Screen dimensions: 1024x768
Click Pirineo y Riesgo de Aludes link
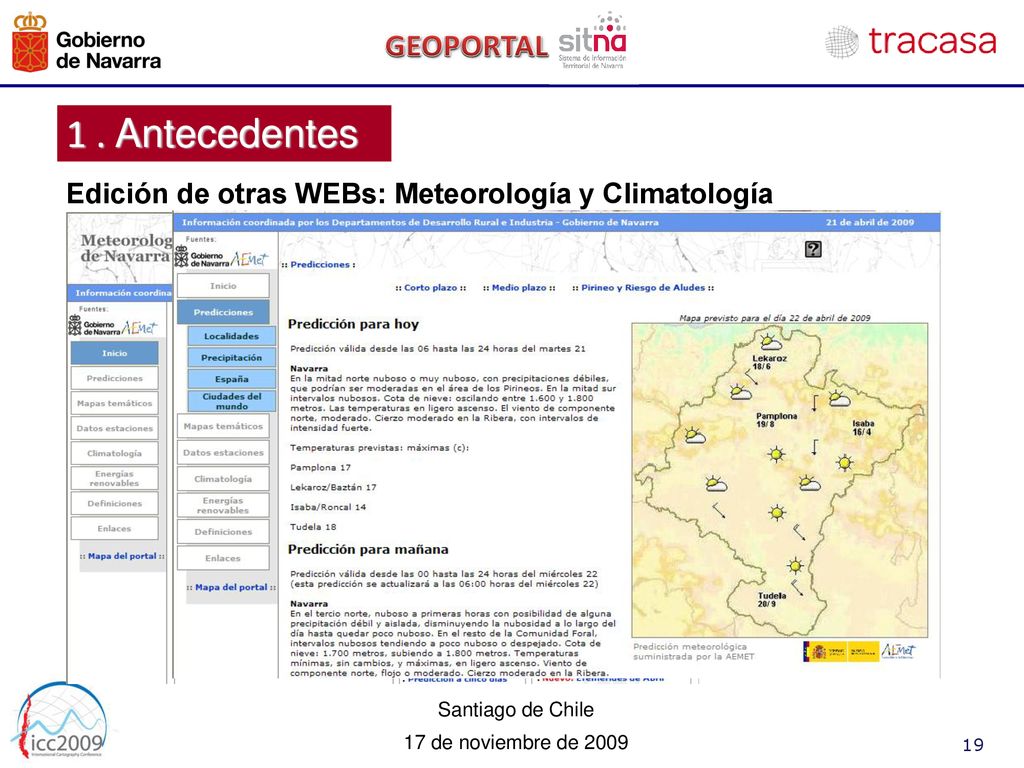[643, 287]
